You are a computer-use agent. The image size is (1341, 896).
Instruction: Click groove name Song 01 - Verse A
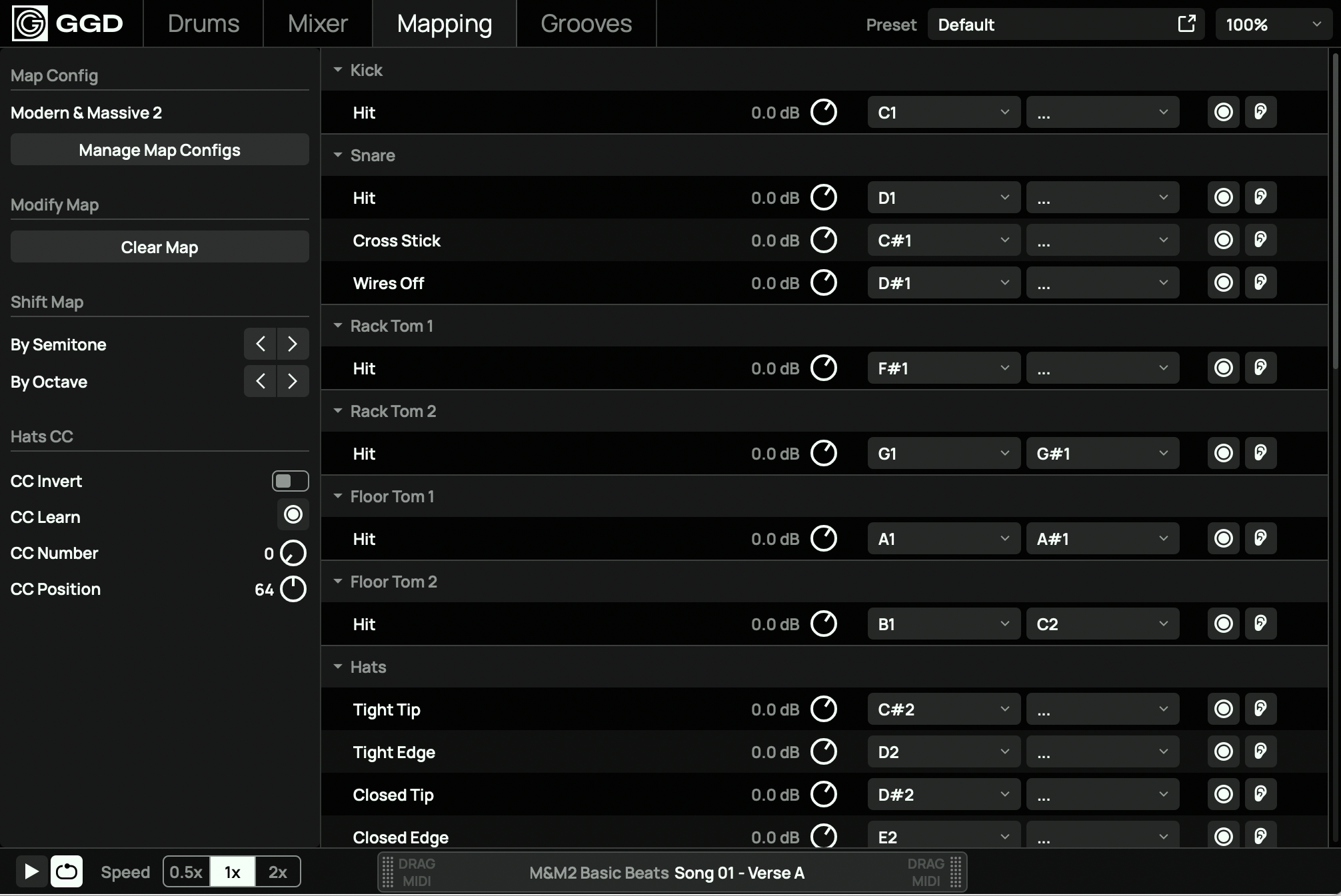(x=739, y=873)
